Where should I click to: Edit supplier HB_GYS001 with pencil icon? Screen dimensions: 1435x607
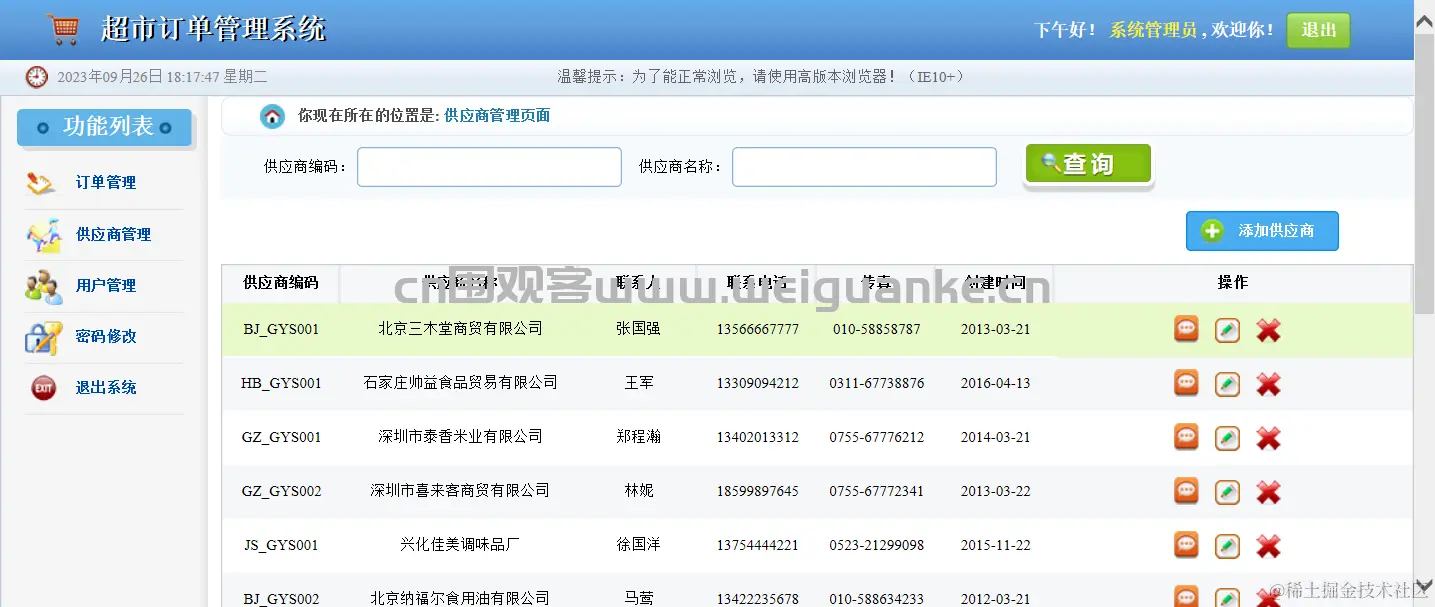[x=1227, y=384]
